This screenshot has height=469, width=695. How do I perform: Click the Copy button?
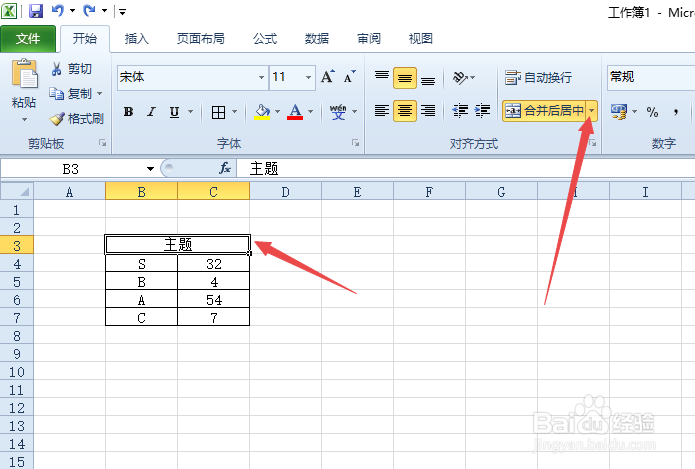click(70, 94)
